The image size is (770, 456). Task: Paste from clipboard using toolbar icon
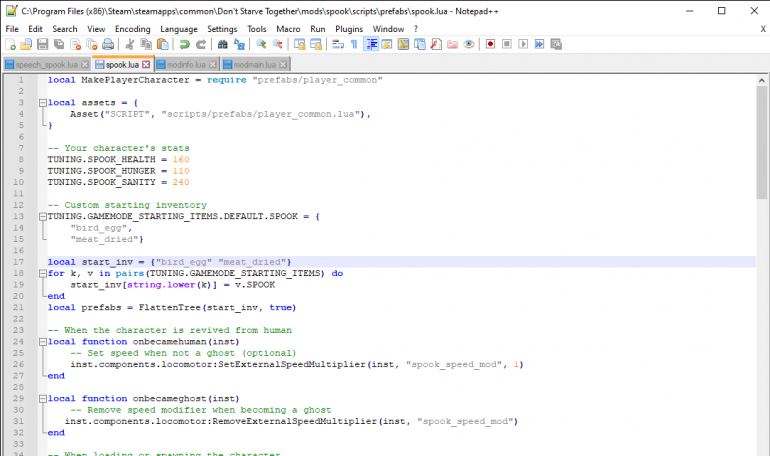coord(163,45)
